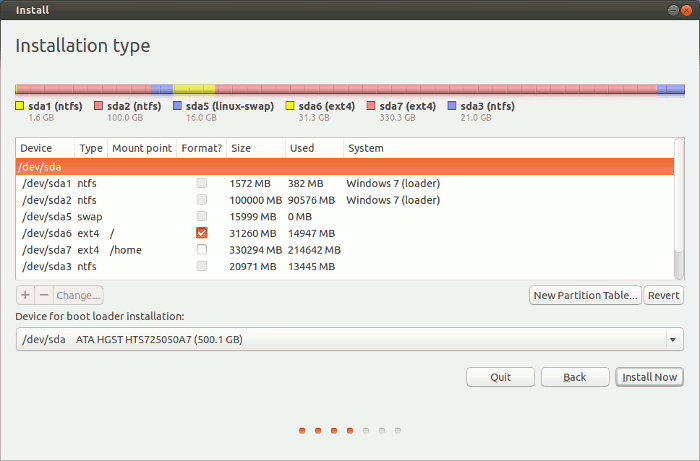Image resolution: width=700 pixels, height=461 pixels.
Task: Uncheck the format checkbox for /dev/sda6
Action: [x=202, y=233]
